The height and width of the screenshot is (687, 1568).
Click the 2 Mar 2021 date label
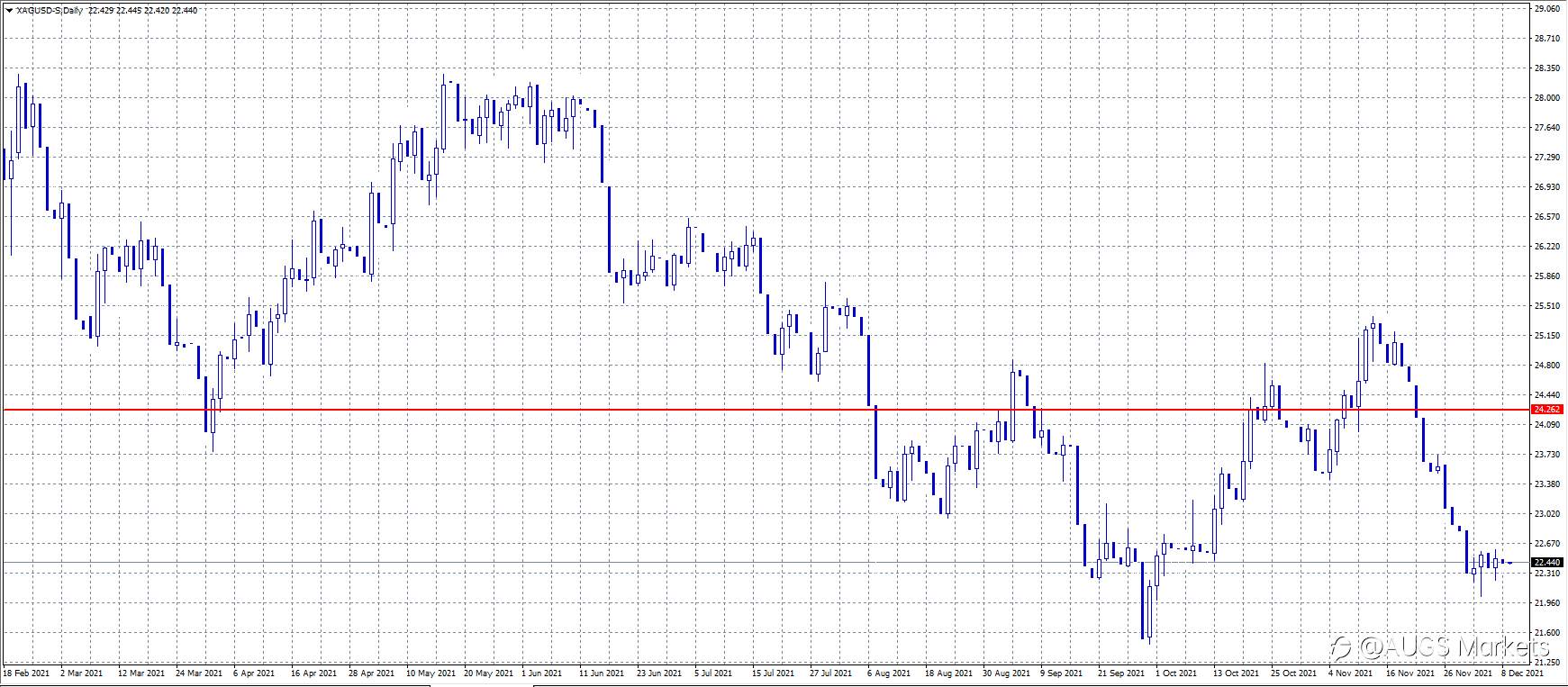82,673
